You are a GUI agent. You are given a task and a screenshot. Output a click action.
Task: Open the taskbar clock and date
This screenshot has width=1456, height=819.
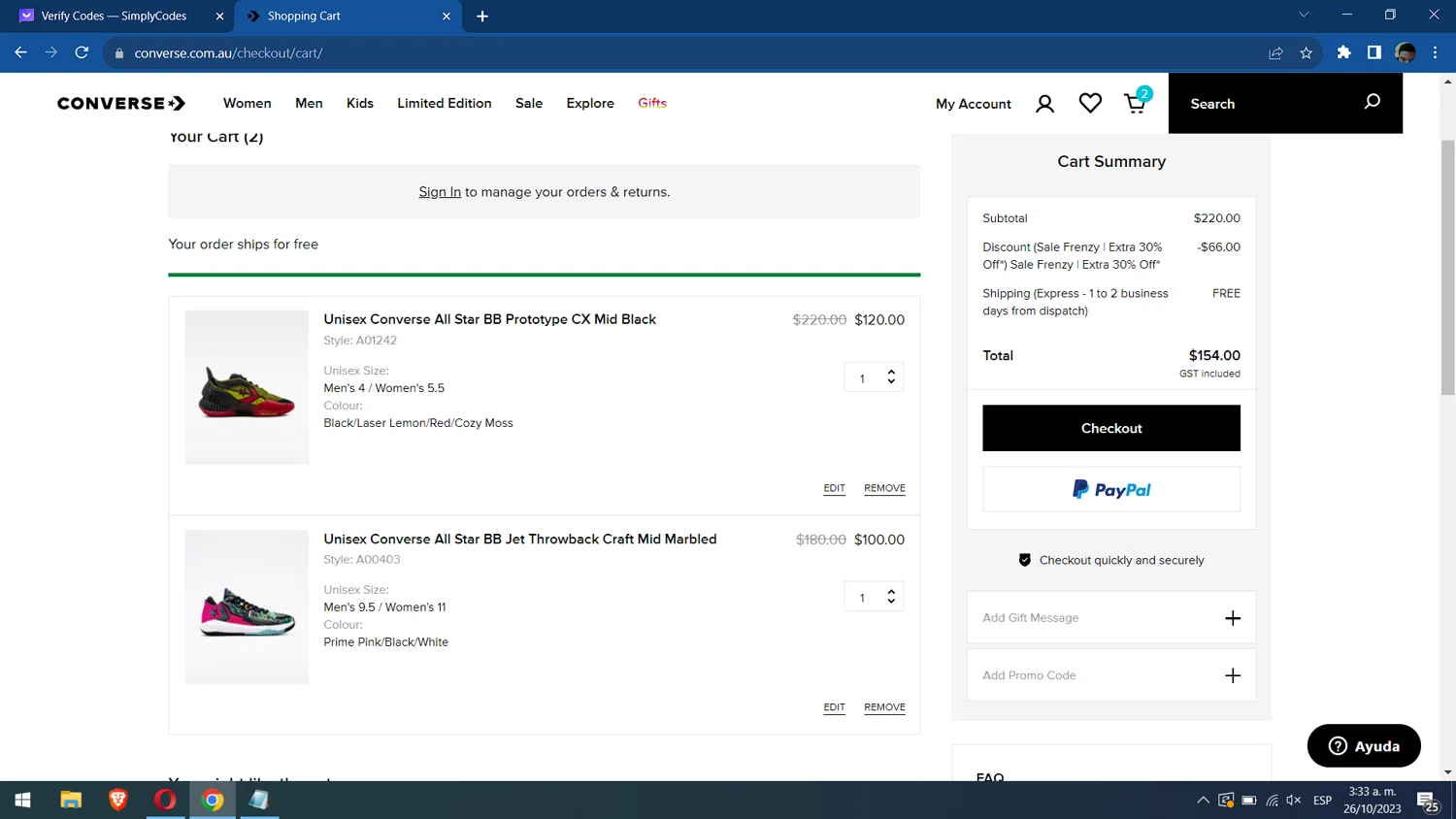point(1372,801)
